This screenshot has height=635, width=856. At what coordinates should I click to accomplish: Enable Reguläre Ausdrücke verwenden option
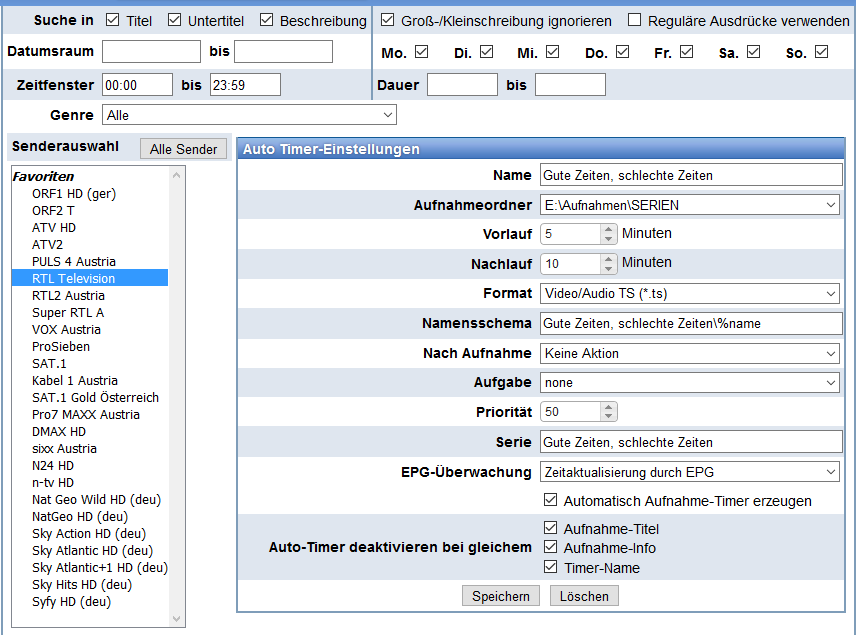(635, 20)
